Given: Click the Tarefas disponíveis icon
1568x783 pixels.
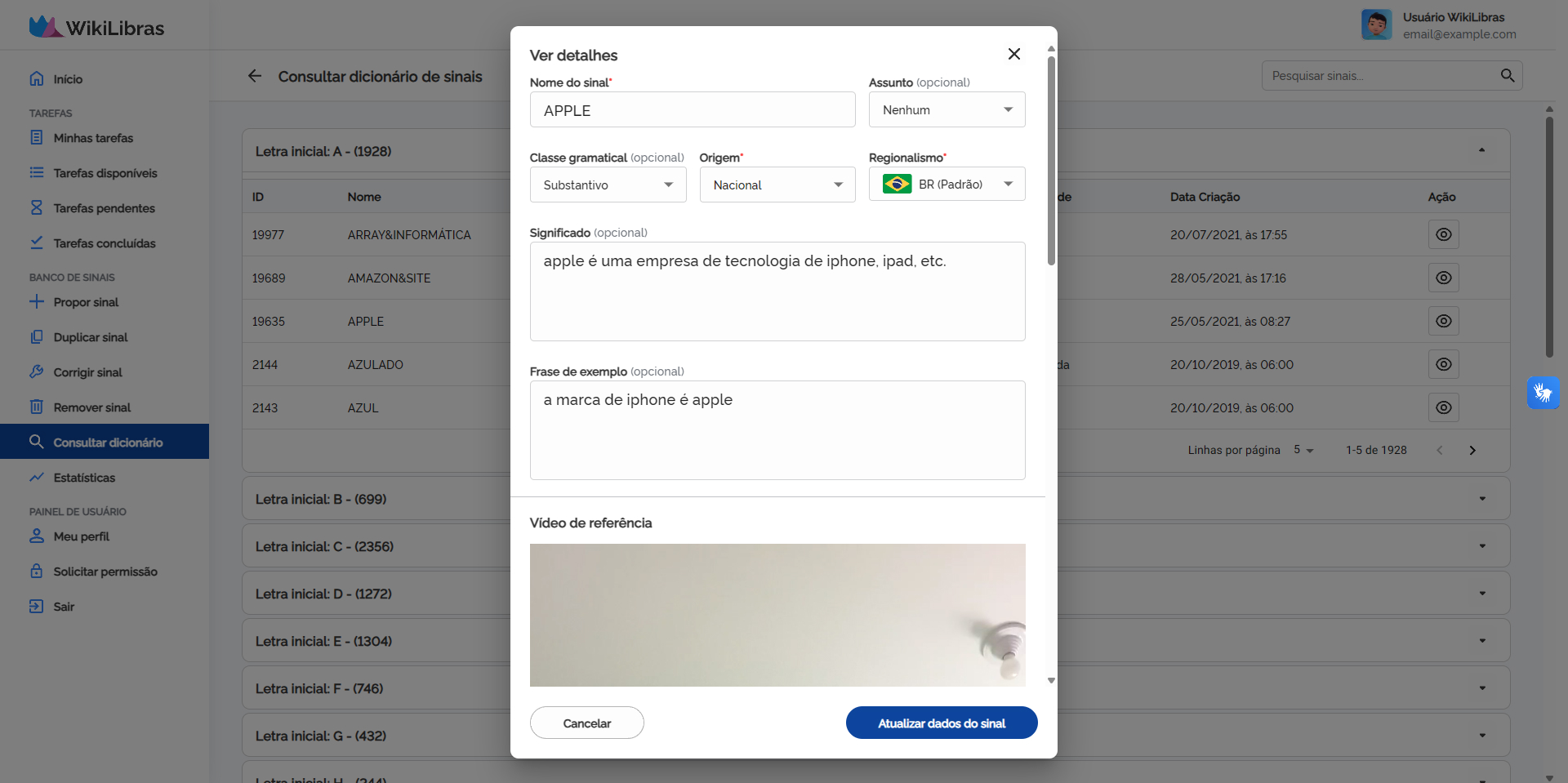Looking at the screenshot, I should 37,172.
